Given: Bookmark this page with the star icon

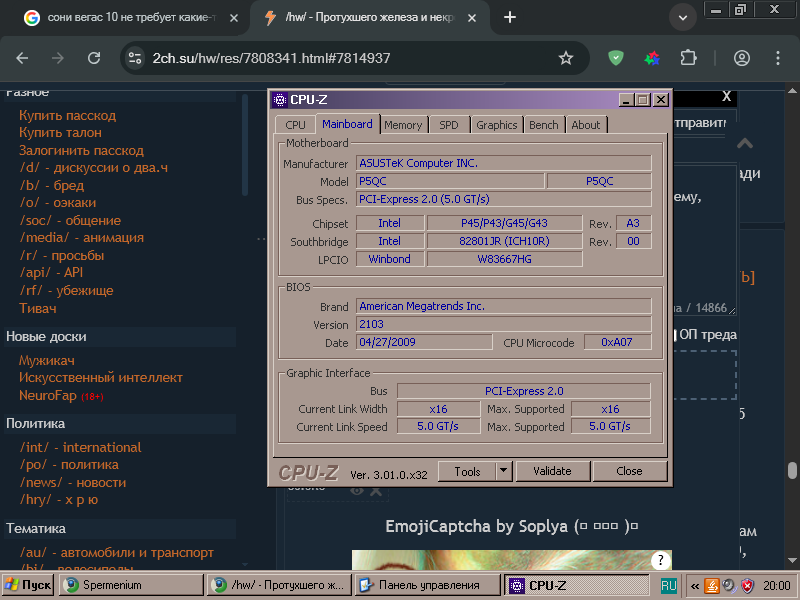Looking at the screenshot, I should click(565, 58).
